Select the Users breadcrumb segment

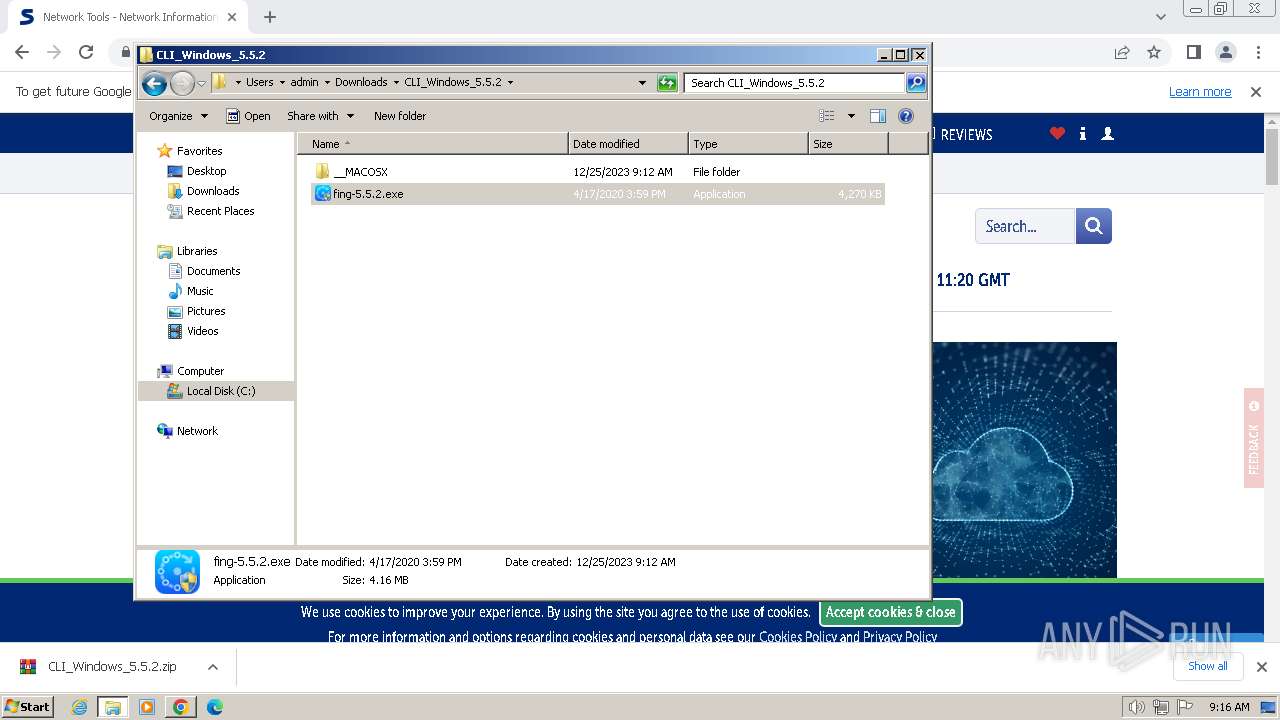[259, 82]
